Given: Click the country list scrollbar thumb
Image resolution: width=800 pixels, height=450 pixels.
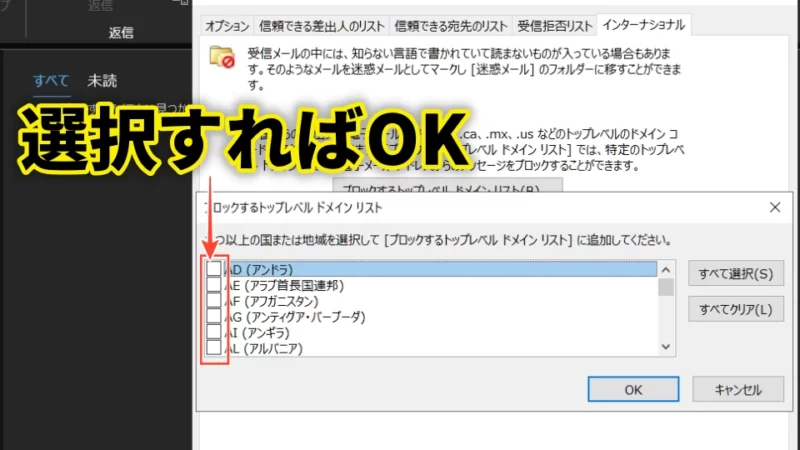Looking at the screenshot, I should click(666, 287).
